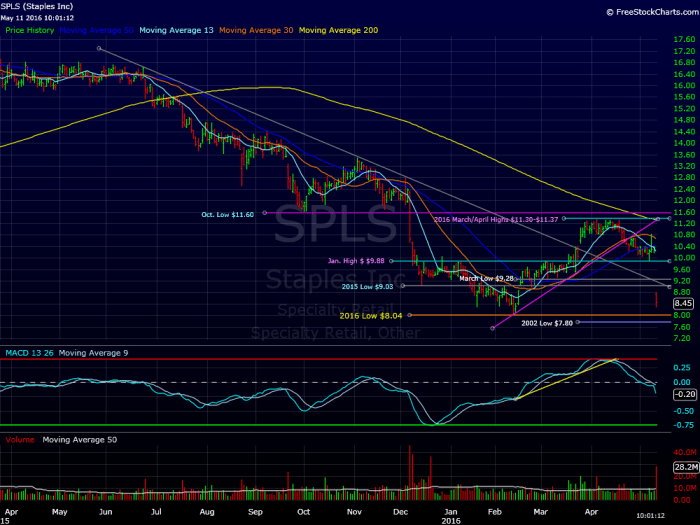
Task: Click the FreeStockCharts.com watermark link
Action: click(x=653, y=12)
